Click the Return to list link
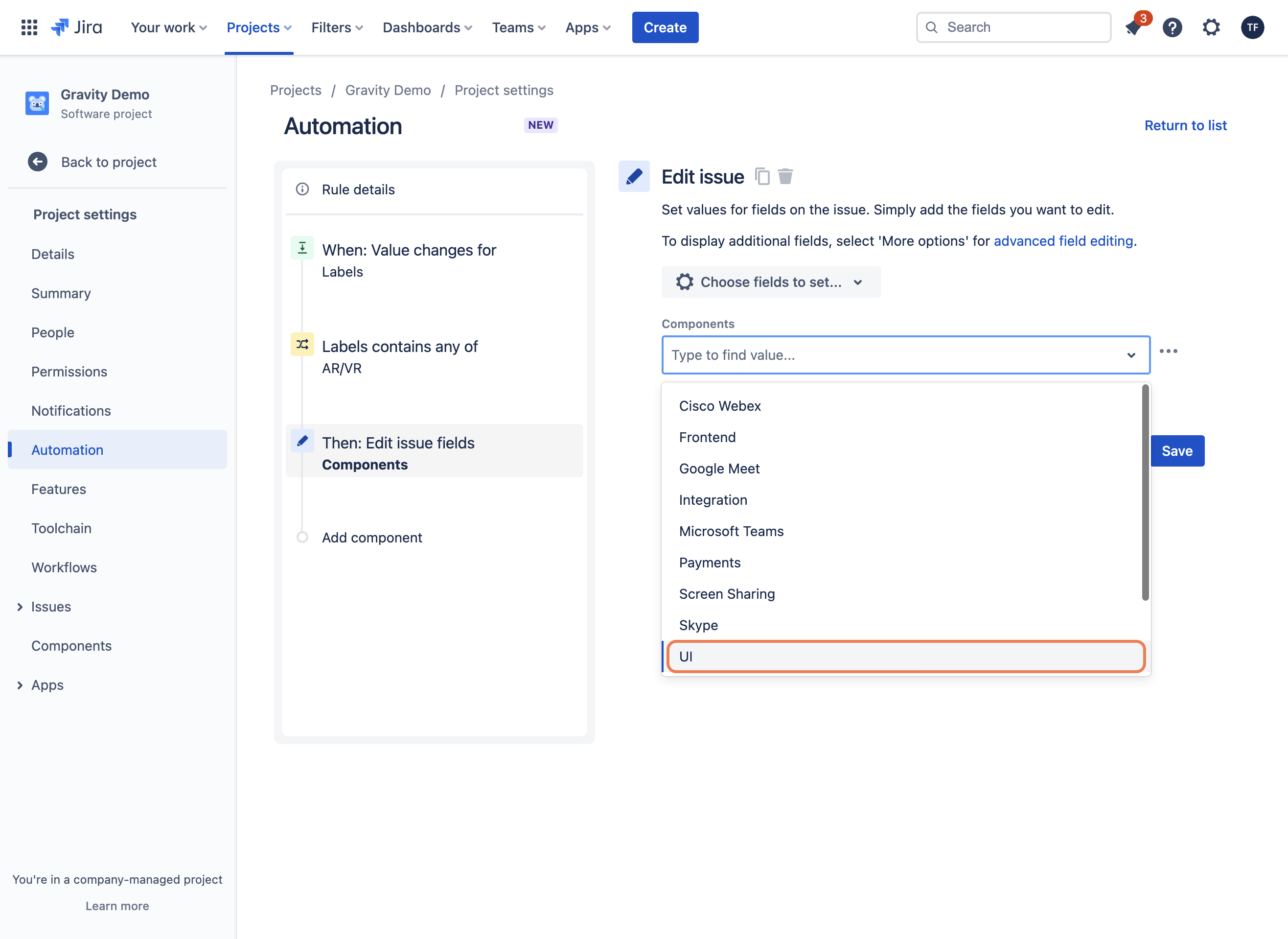 click(x=1185, y=126)
